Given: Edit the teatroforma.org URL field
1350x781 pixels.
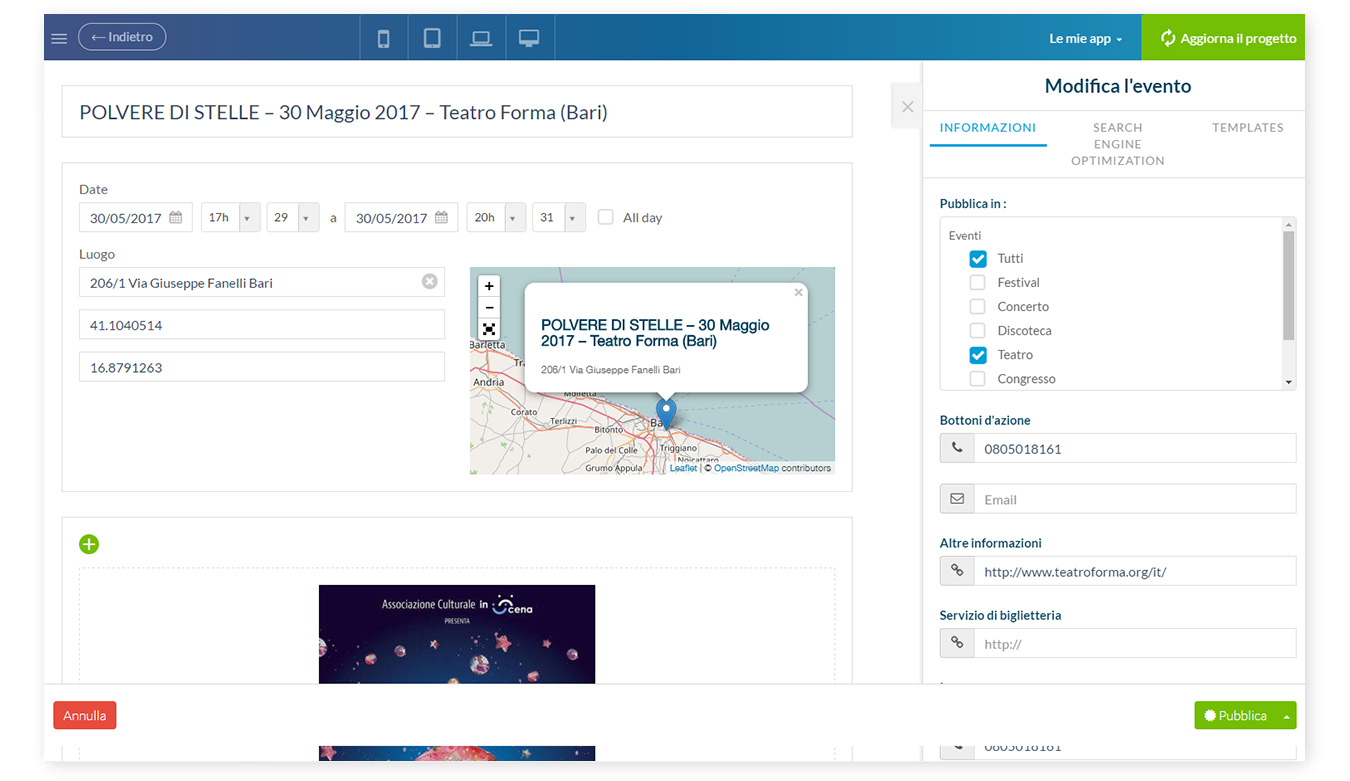Looking at the screenshot, I should pyautogui.click(x=1135, y=571).
